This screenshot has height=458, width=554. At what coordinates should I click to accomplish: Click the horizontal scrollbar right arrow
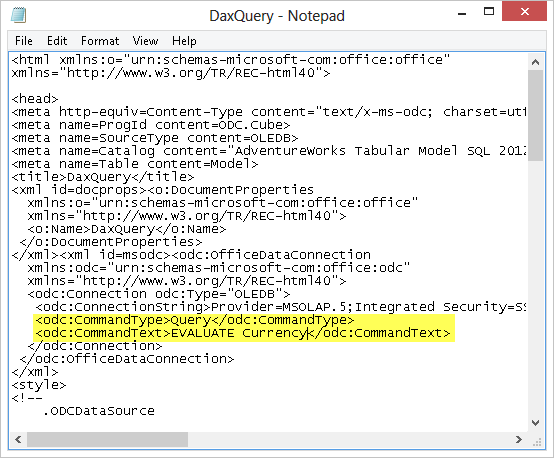click(519, 439)
